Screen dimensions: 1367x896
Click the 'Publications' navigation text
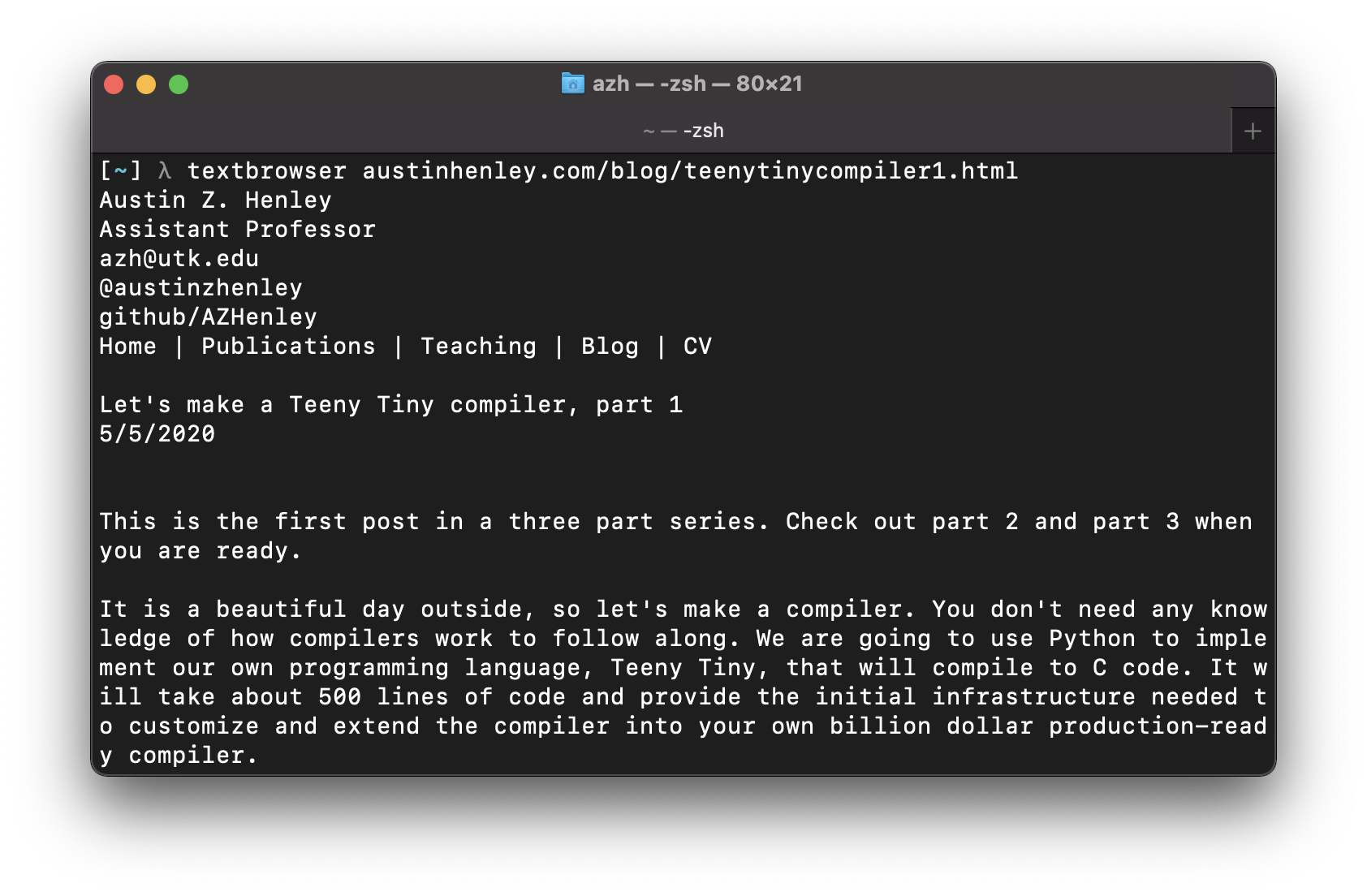click(288, 346)
